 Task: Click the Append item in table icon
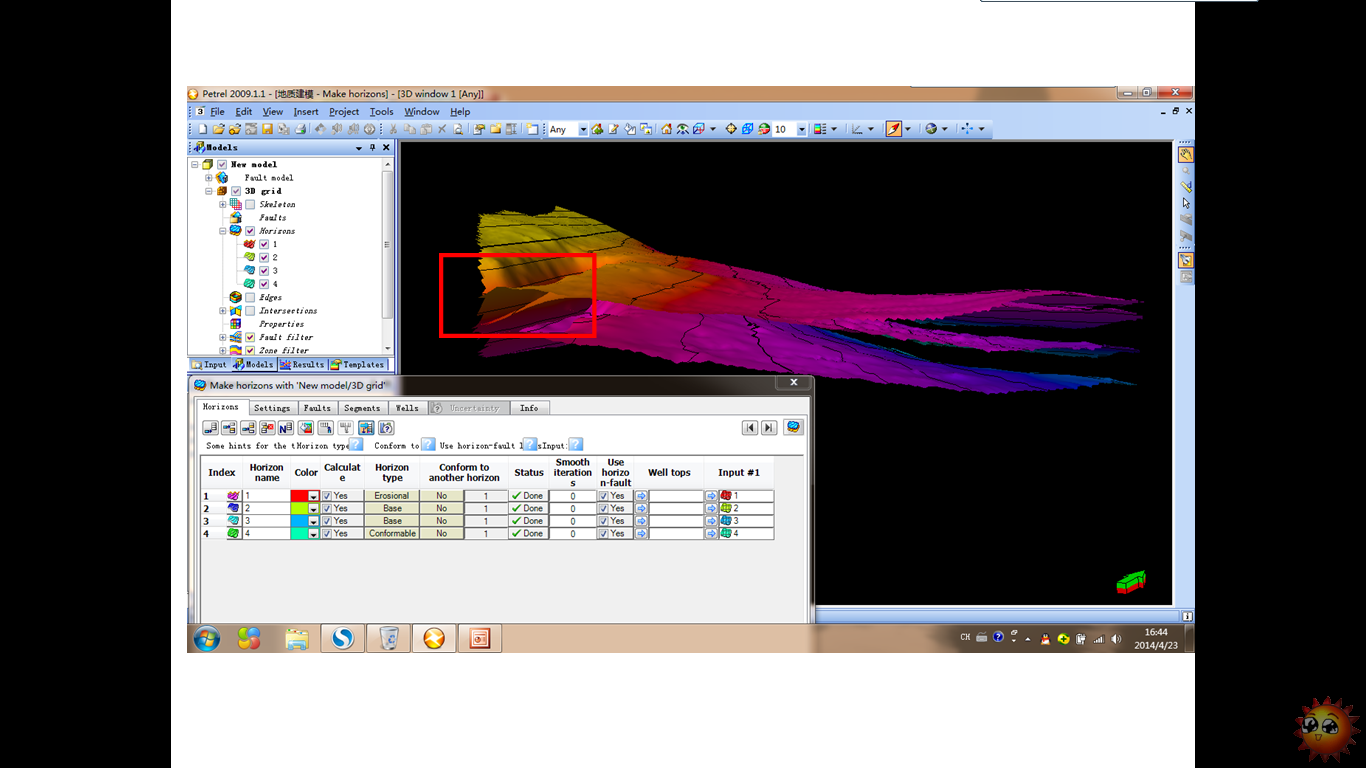[210, 428]
